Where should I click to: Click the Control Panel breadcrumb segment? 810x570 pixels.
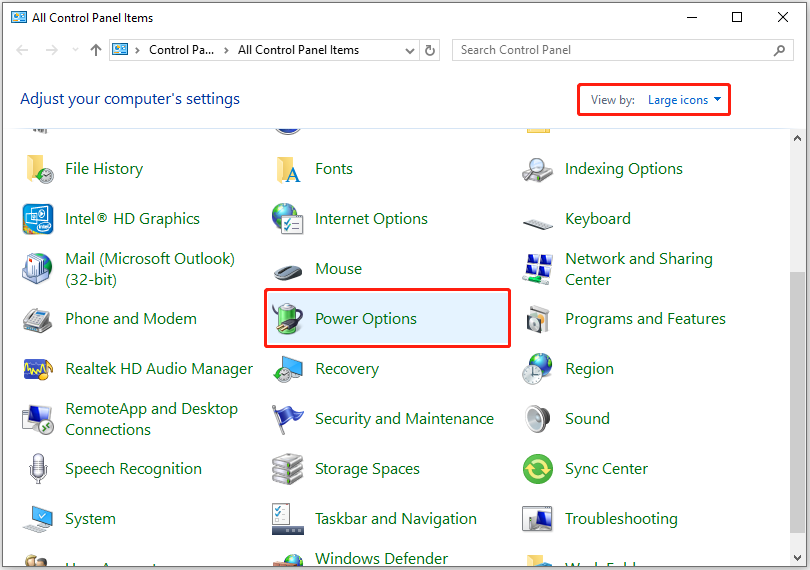pyautogui.click(x=181, y=50)
